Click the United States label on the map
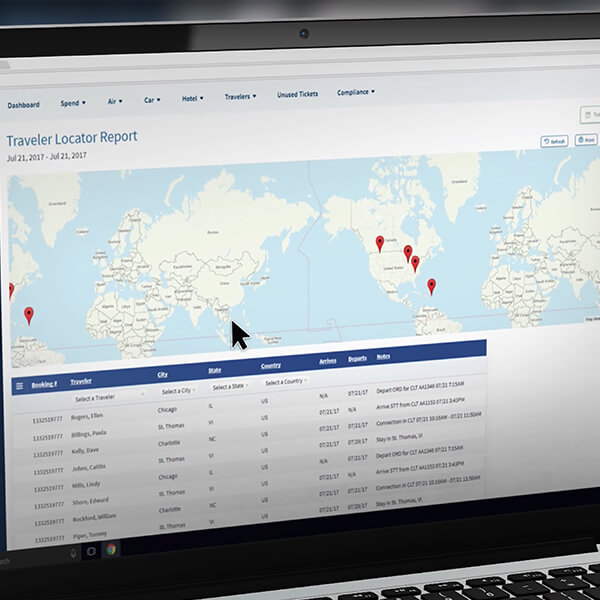The image size is (600, 600). point(393,268)
